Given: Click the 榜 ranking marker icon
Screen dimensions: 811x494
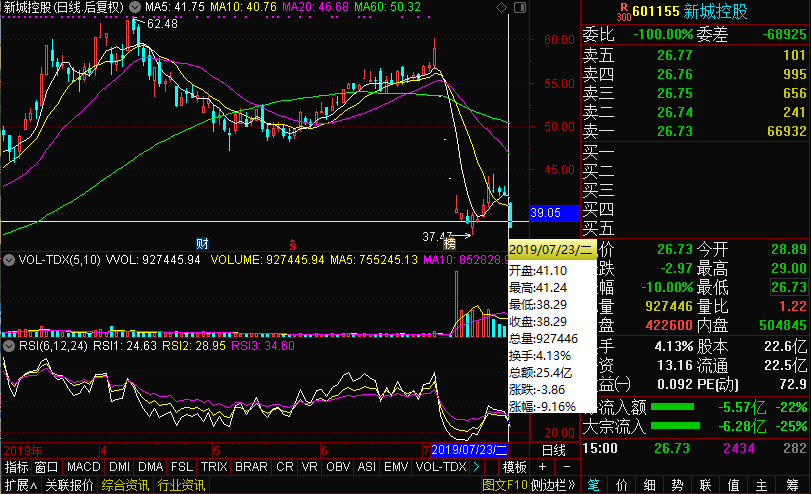Looking at the screenshot, I should pos(450,244).
